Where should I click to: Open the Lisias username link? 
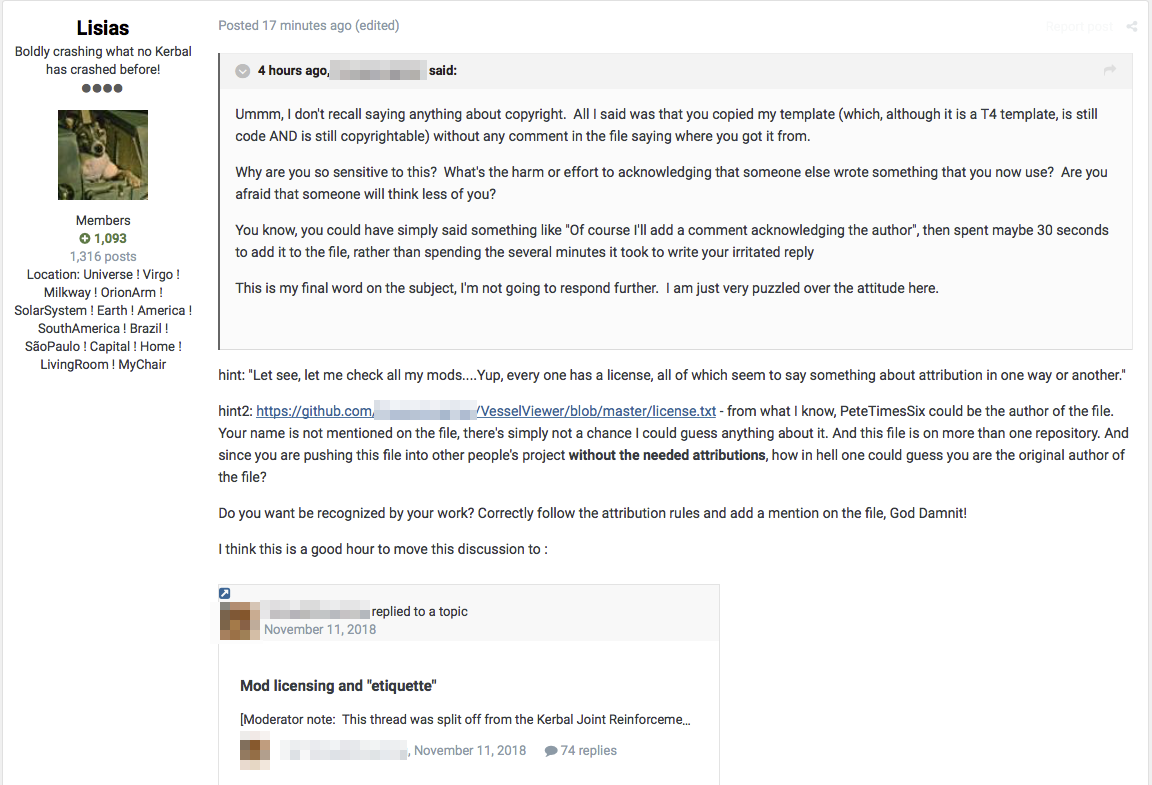103,28
